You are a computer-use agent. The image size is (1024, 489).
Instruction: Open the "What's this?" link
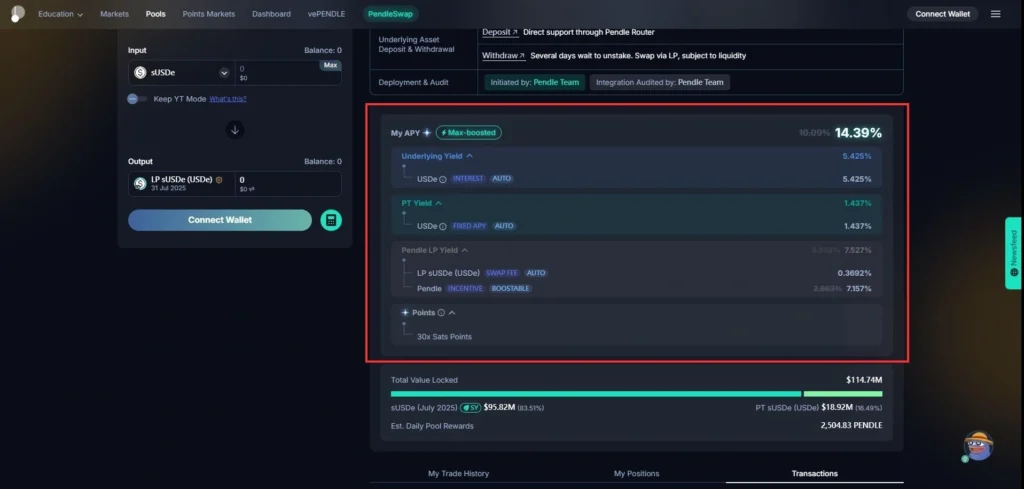coord(228,99)
